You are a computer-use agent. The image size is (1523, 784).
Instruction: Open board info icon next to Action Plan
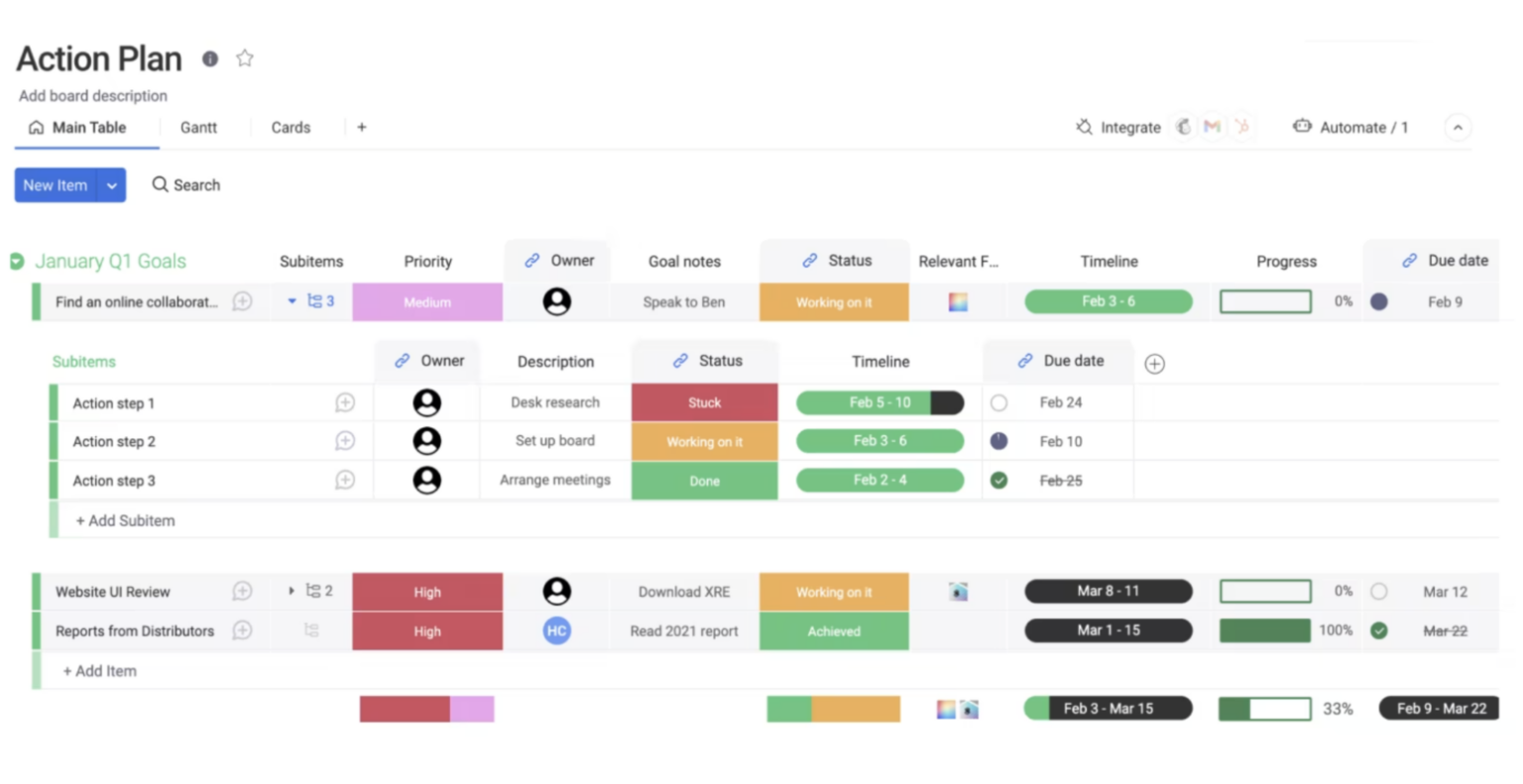[x=210, y=58]
